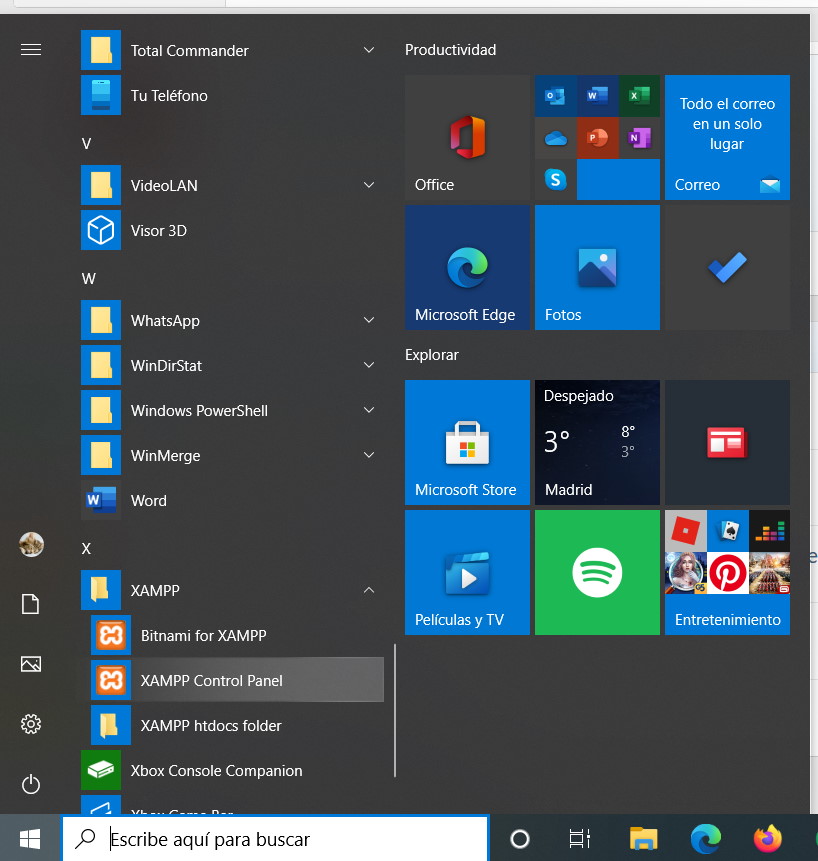Open XAMPP htdocs folder
This screenshot has height=861, width=818.
click(237, 725)
